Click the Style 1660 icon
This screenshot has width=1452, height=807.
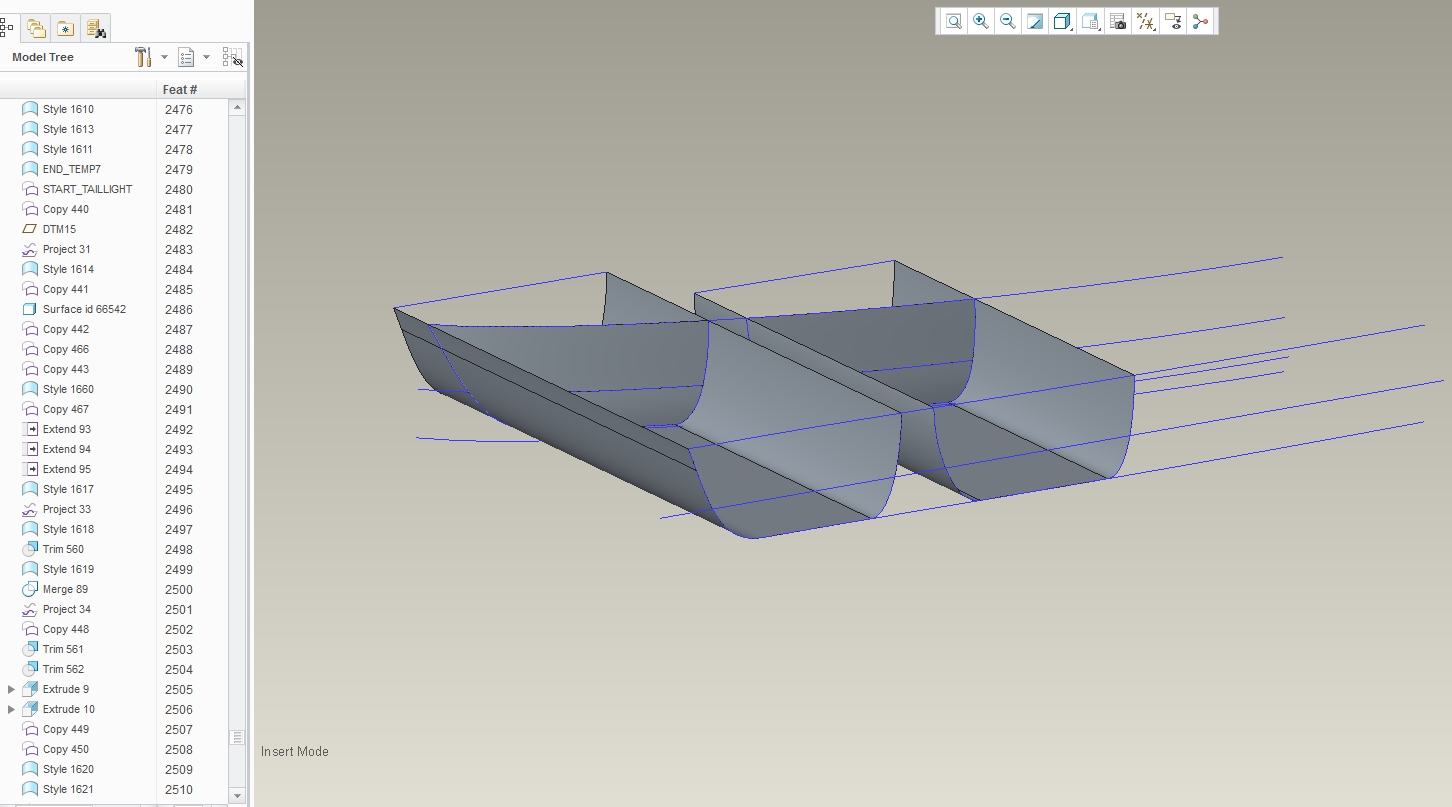point(30,389)
